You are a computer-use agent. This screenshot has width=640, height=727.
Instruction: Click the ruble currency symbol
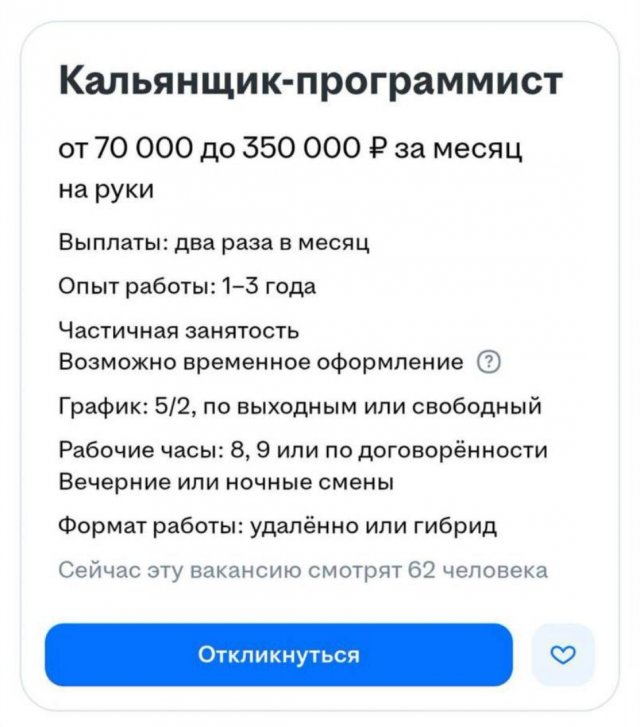[378, 150]
